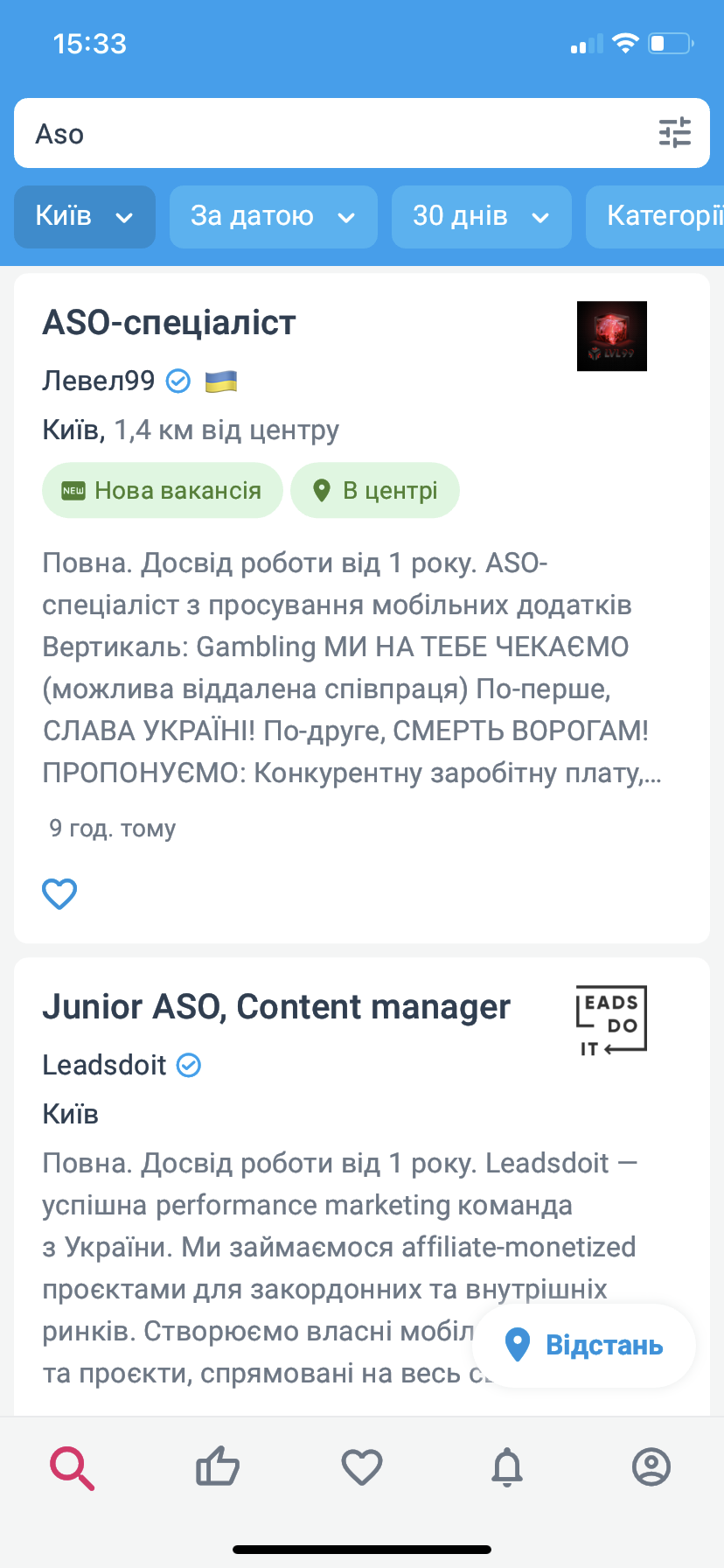The height and width of the screenshot is (1568, 724).
Task: Open the ASO-спеціаліст vacancy title
Action: click(x=170, y=323)
